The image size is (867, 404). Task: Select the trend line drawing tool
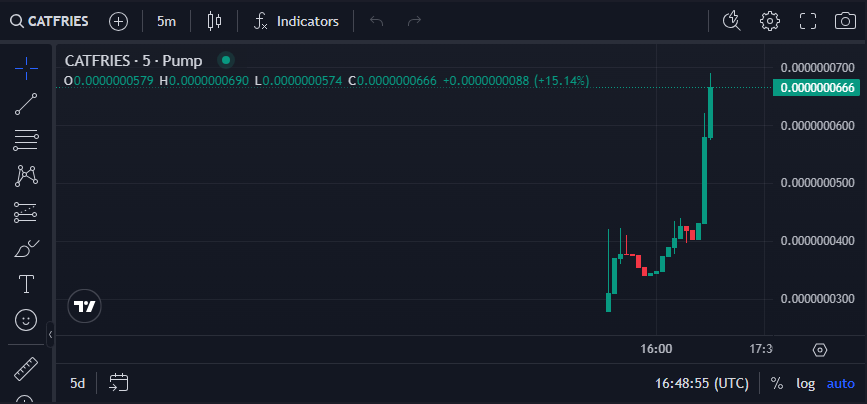26,104
